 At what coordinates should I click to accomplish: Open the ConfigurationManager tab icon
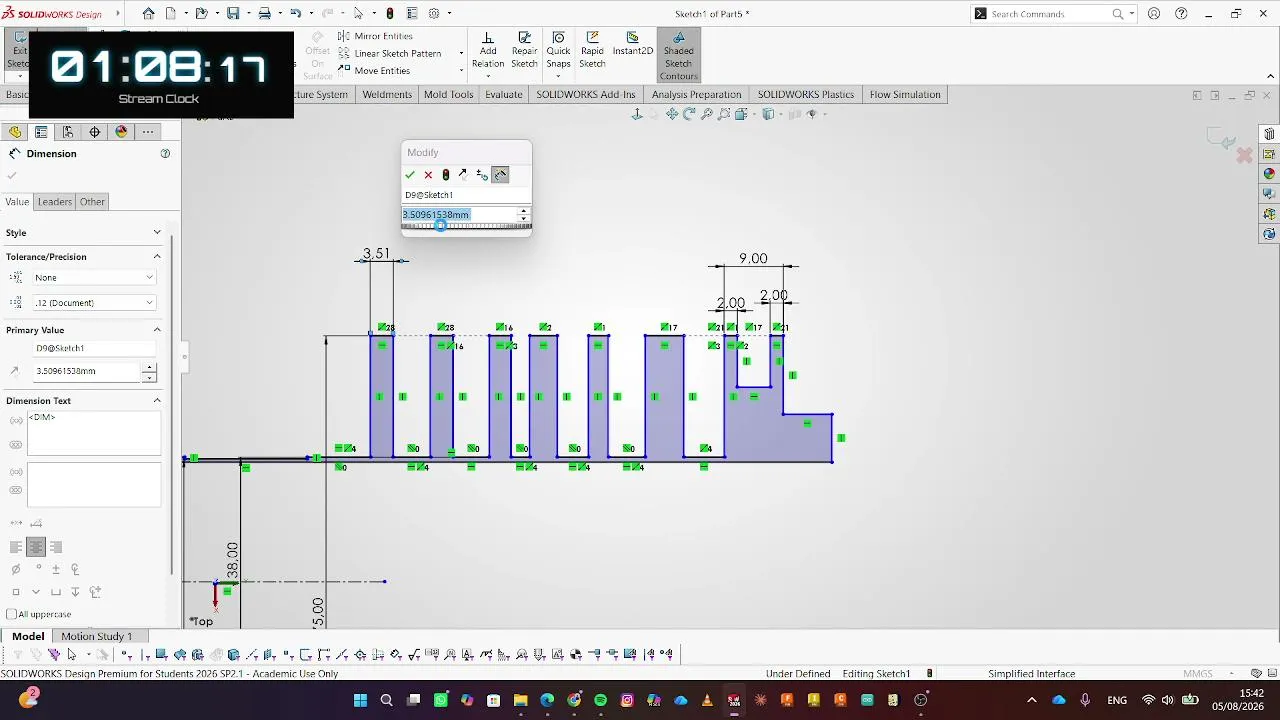[68, 132]
